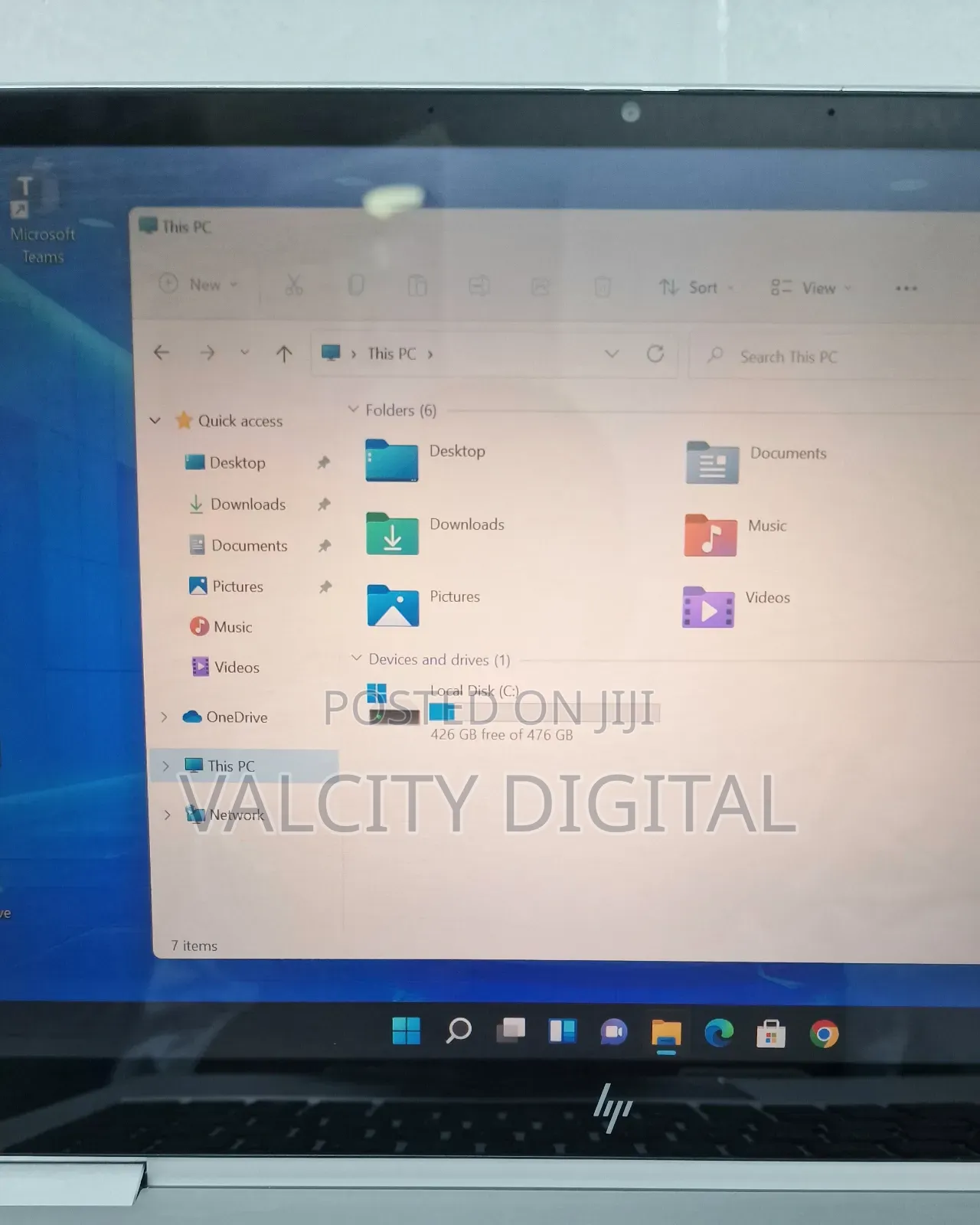Refresh the This PC view
The height and width of the screenshot is (1225, 980).
[655, 354]
